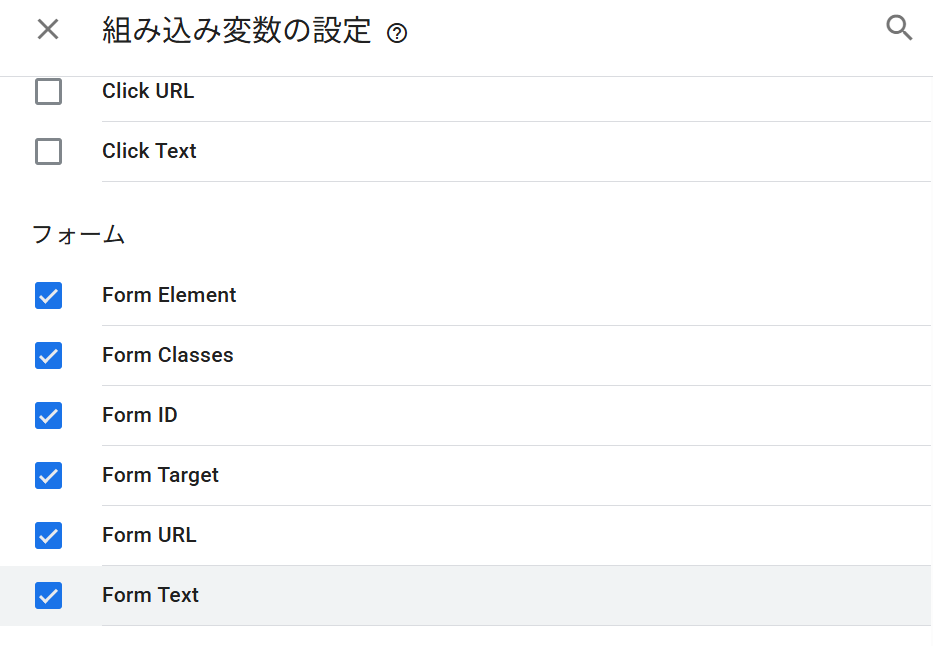Click the highlighted Form Text label
933x646 pixels.
[x=150, y=595]
